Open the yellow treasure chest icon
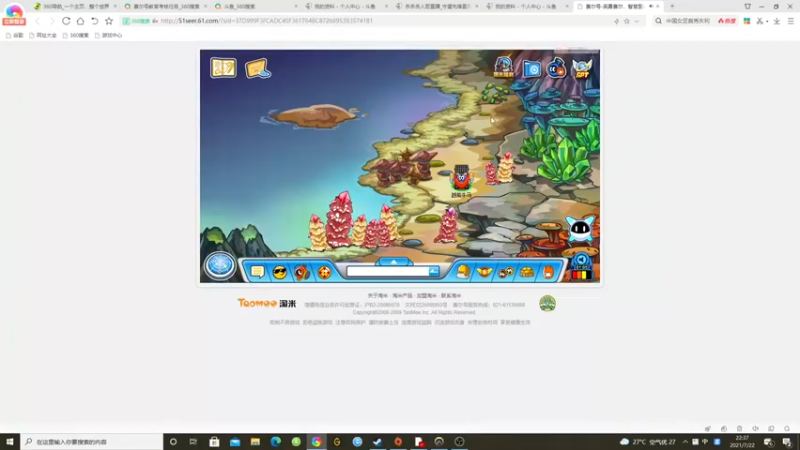The image size is (800, 450). [x=527, y=272]
